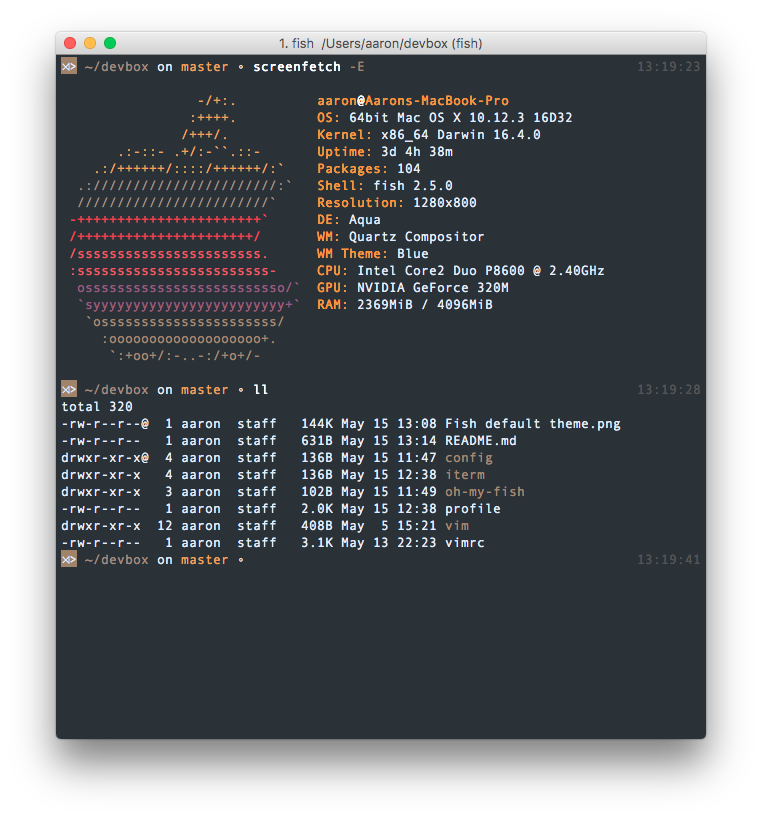Click the red close window button
This screenshot has height=819, width=762.
tap(70, 43)
